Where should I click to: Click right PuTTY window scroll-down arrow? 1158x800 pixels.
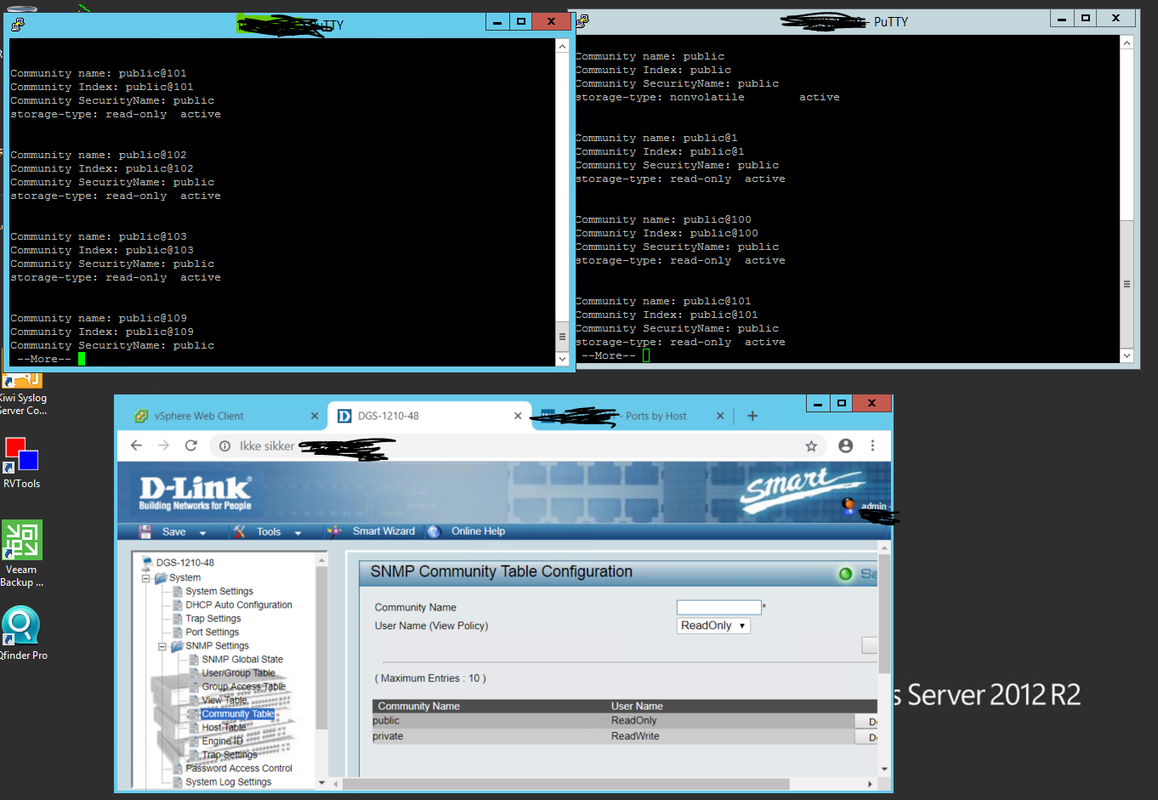pos(1126,355)
